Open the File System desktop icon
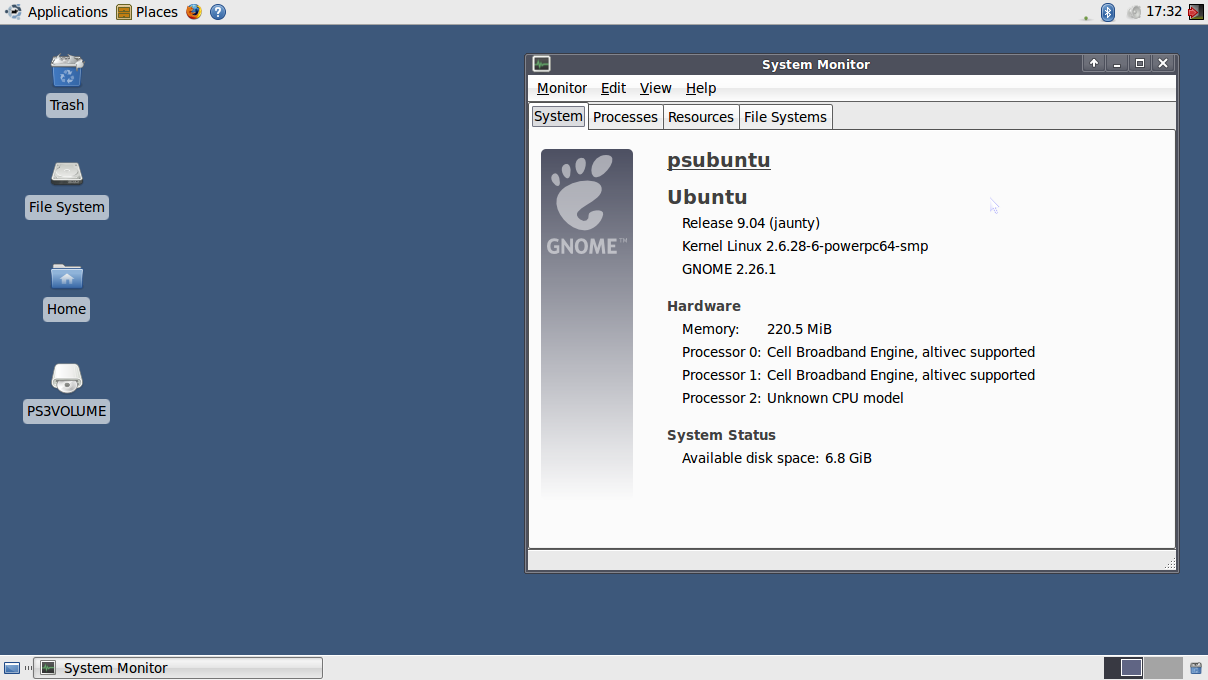The image size is (1208, 680). 67,174
